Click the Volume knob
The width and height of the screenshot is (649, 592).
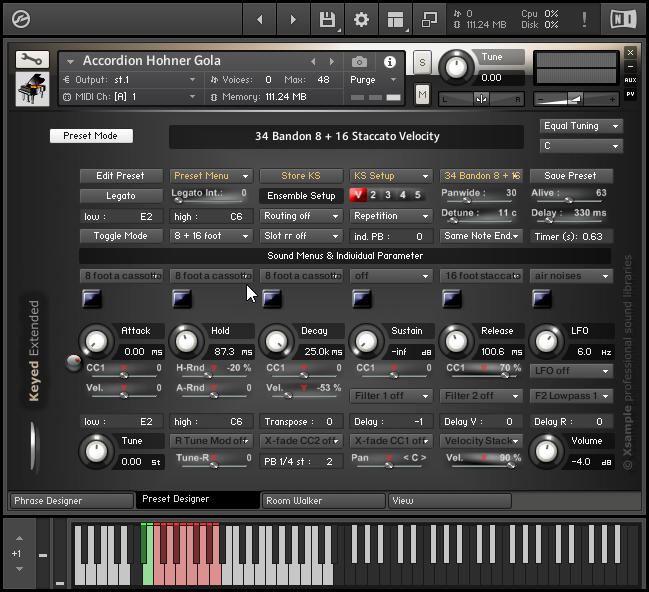pyautogui.click(x=546, y=452)
